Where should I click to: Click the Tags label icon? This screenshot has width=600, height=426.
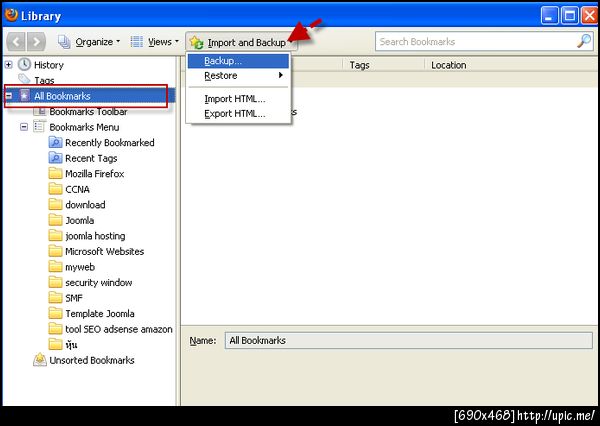24,79
